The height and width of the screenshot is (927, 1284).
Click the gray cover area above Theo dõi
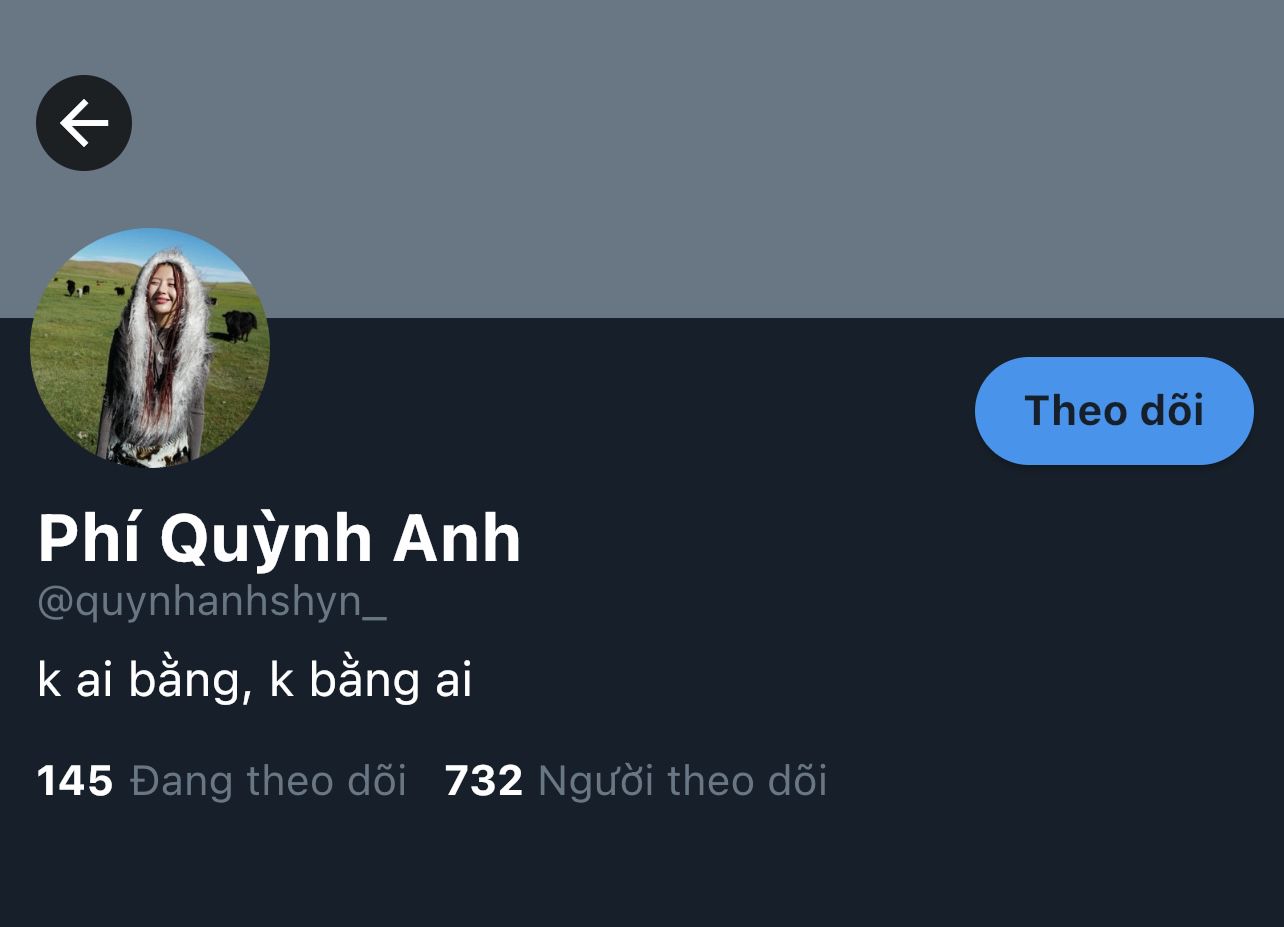pyautogui.click(x=1114, y=200)
